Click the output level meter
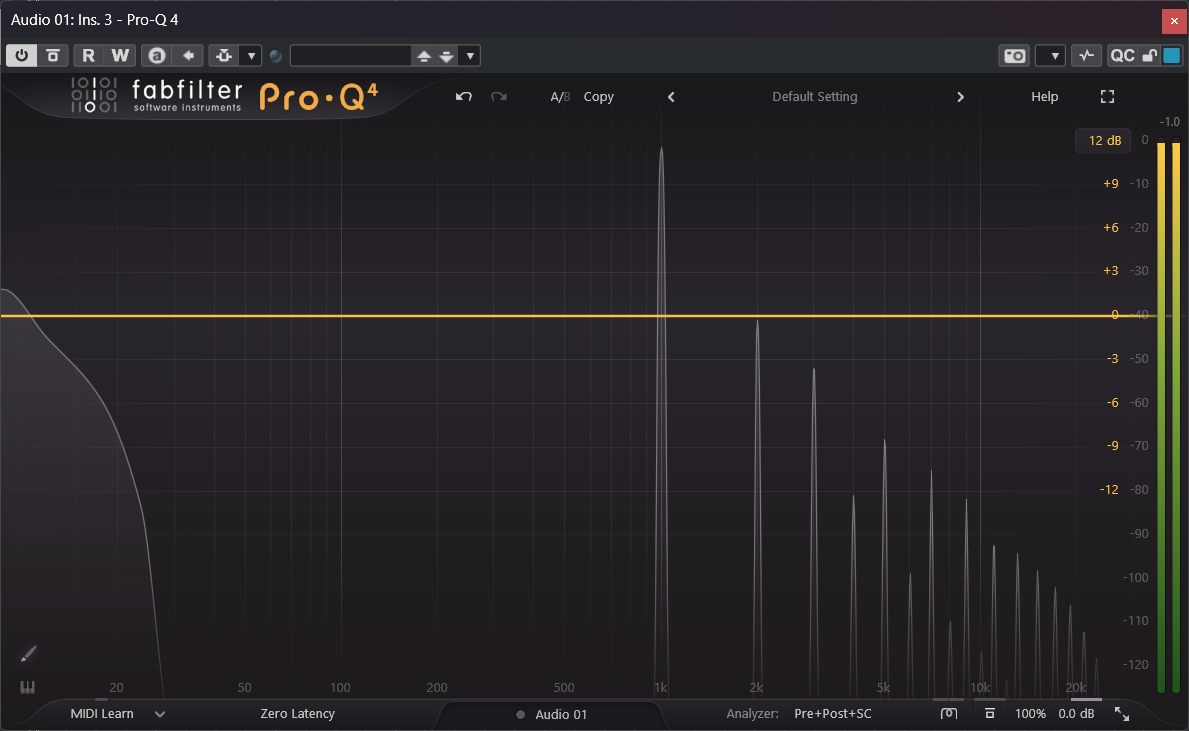 point(1169,416)
